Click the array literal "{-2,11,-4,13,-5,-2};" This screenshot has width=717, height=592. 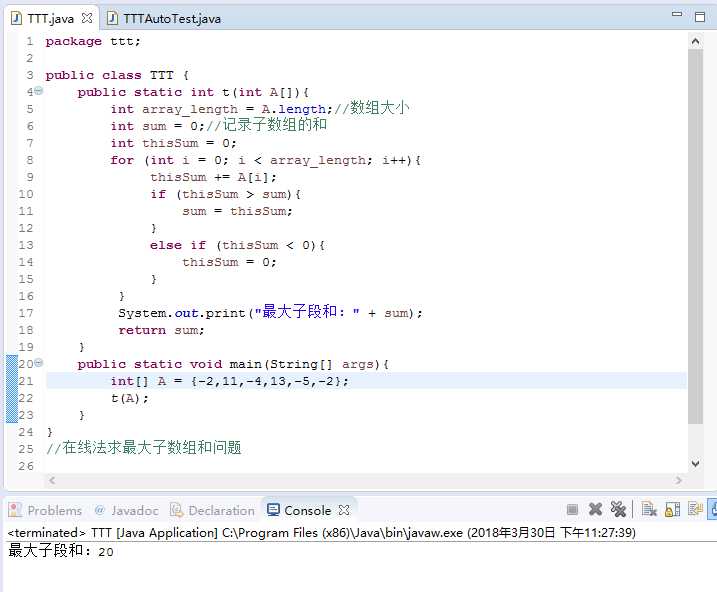click(269, 381)
